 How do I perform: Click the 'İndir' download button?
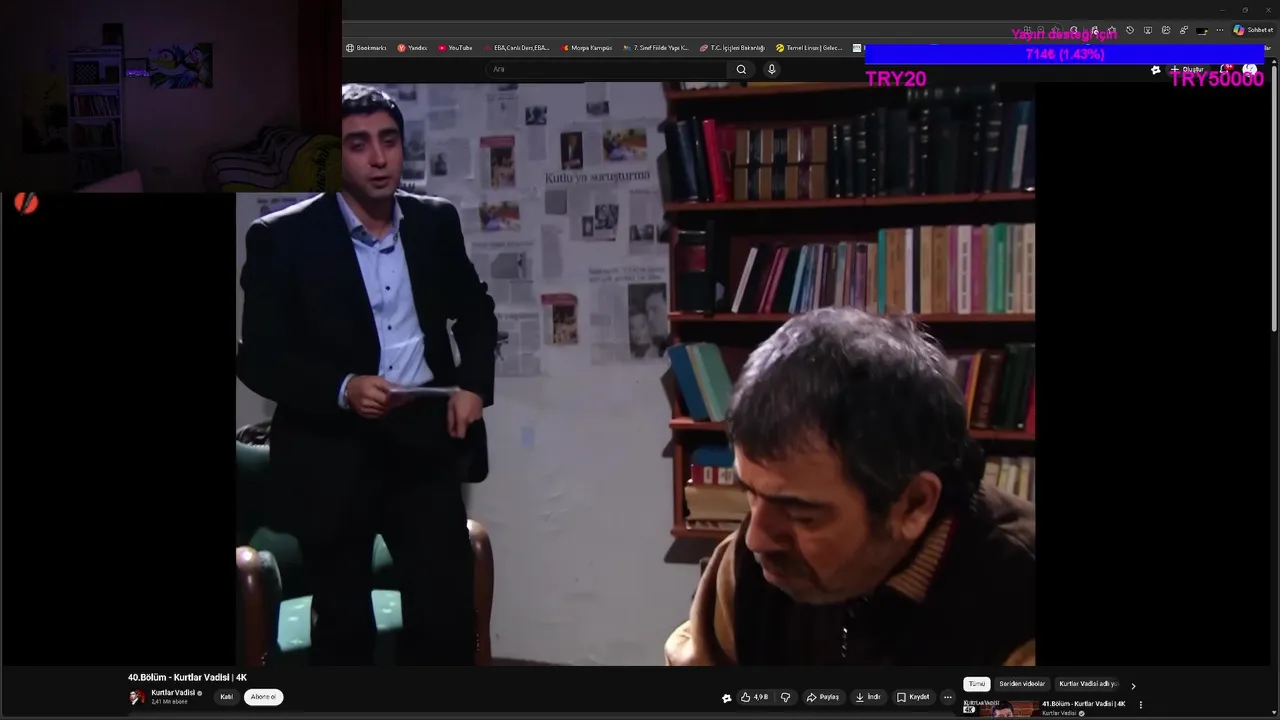pos(867,697)
